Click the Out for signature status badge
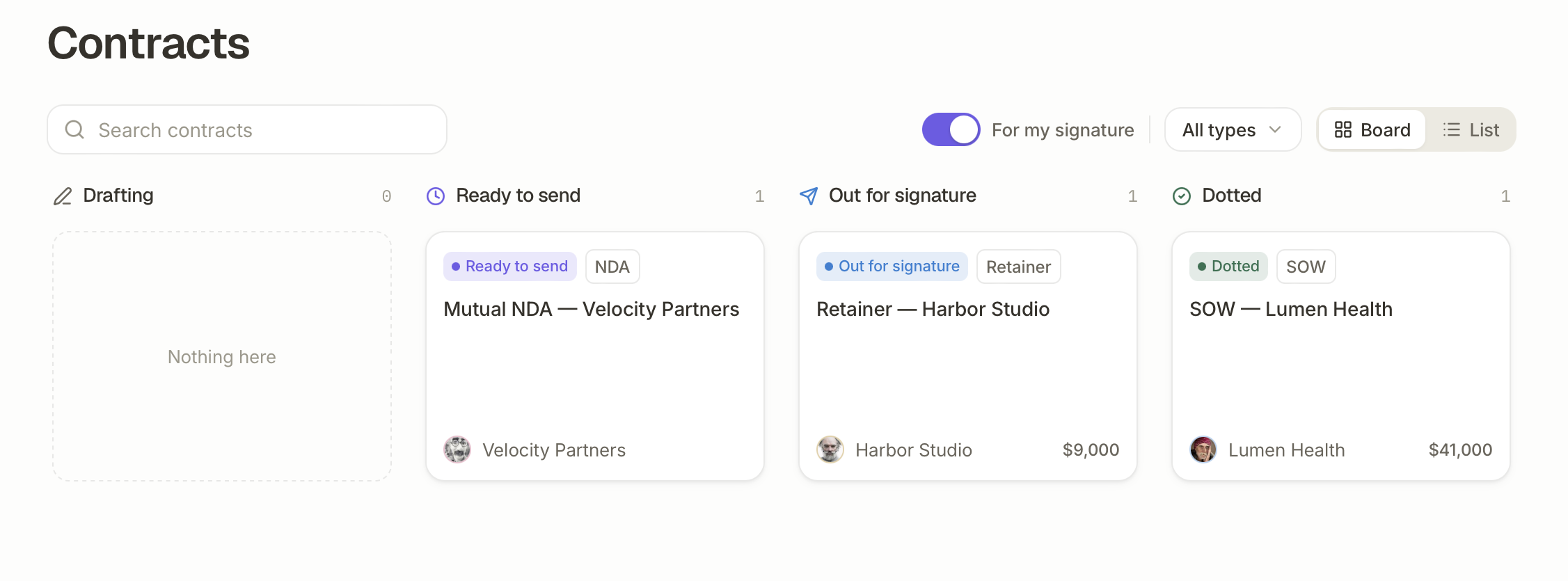1568x581 pixels. point(892,266)
